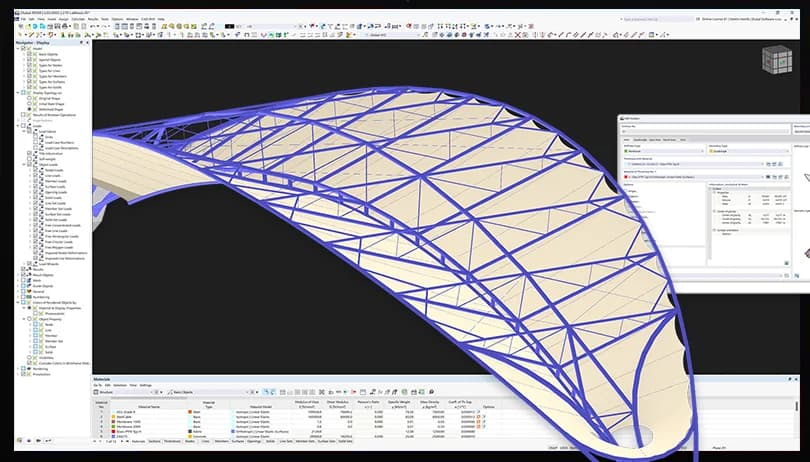
Task: Click the Main tab in the surface dialog
Action: 626,140
